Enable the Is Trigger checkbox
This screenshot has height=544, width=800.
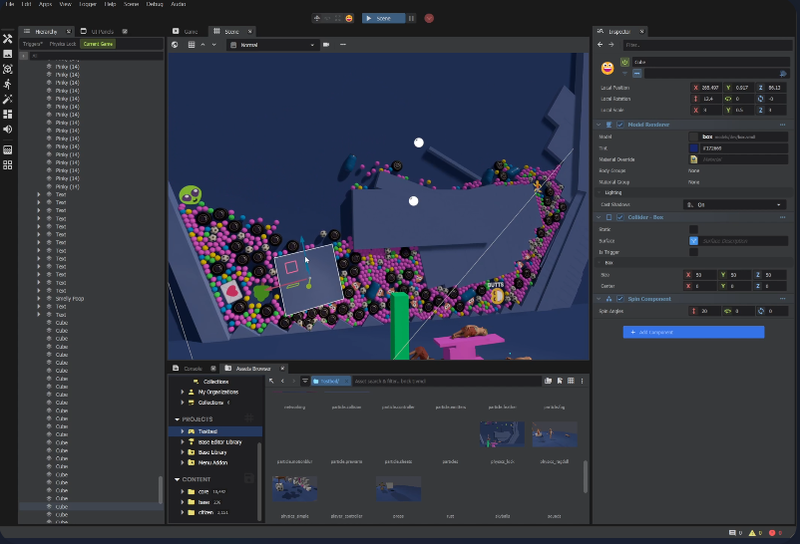[x=694, y=252]
